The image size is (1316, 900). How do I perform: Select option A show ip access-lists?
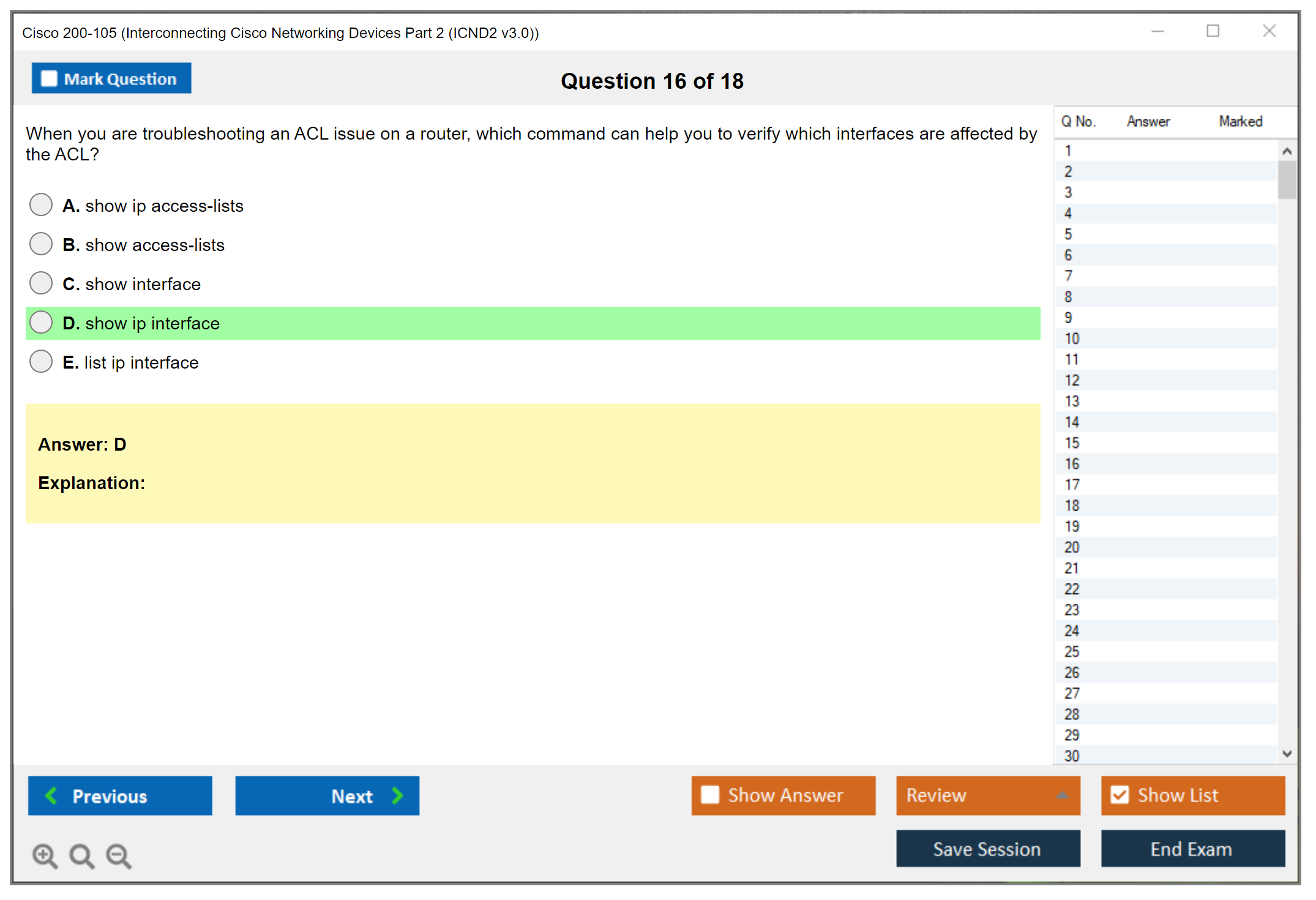(x=41, y=205)
